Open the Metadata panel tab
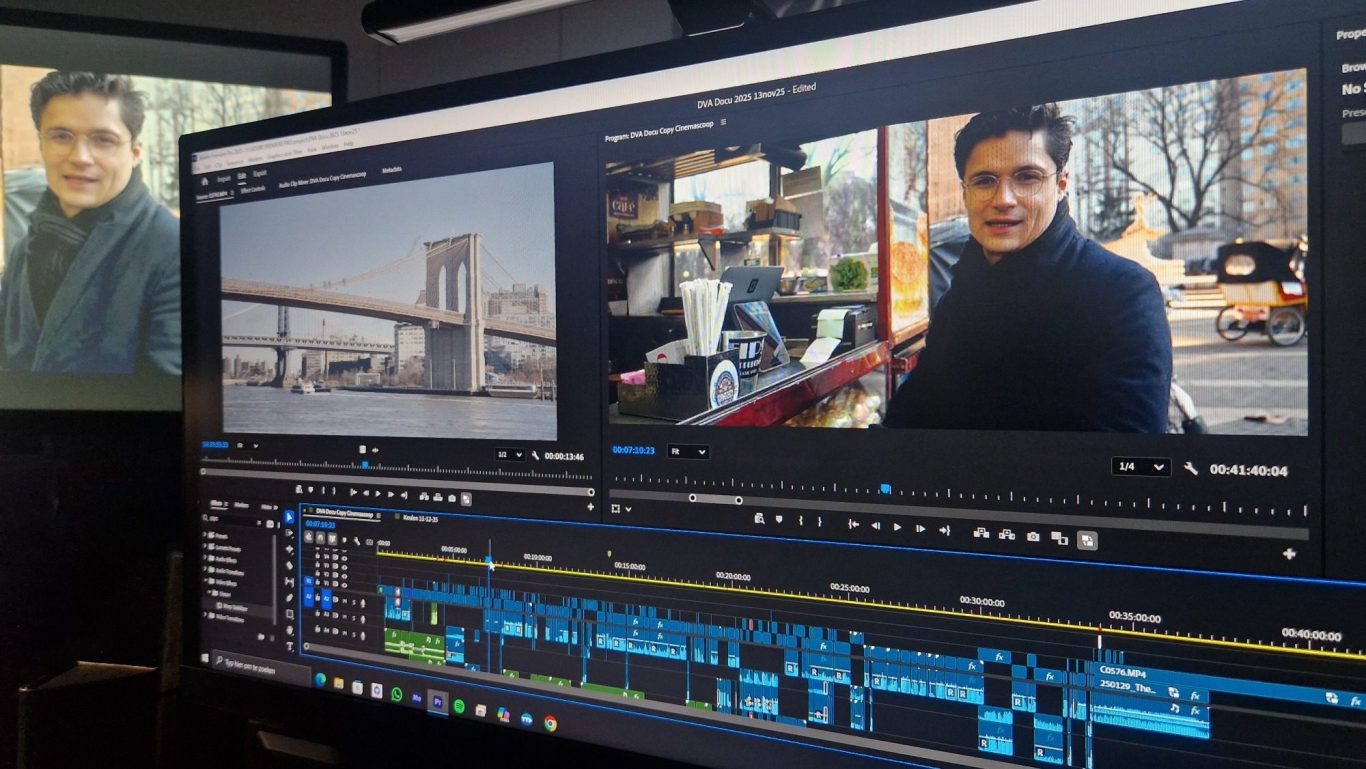 pos(392,170)
